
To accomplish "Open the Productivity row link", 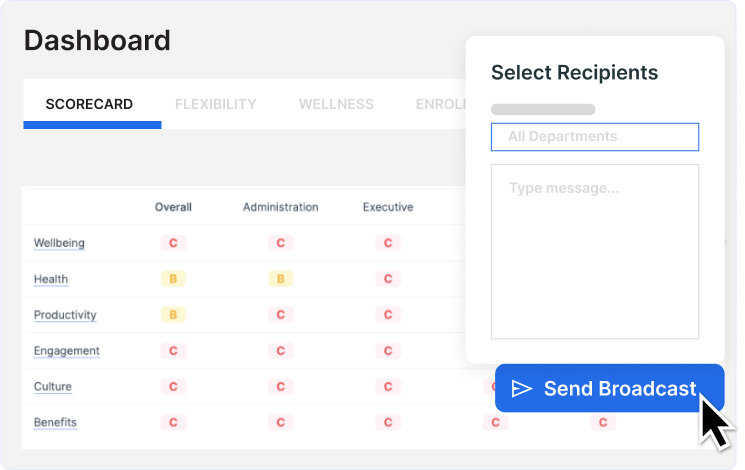I will (65, 315).
